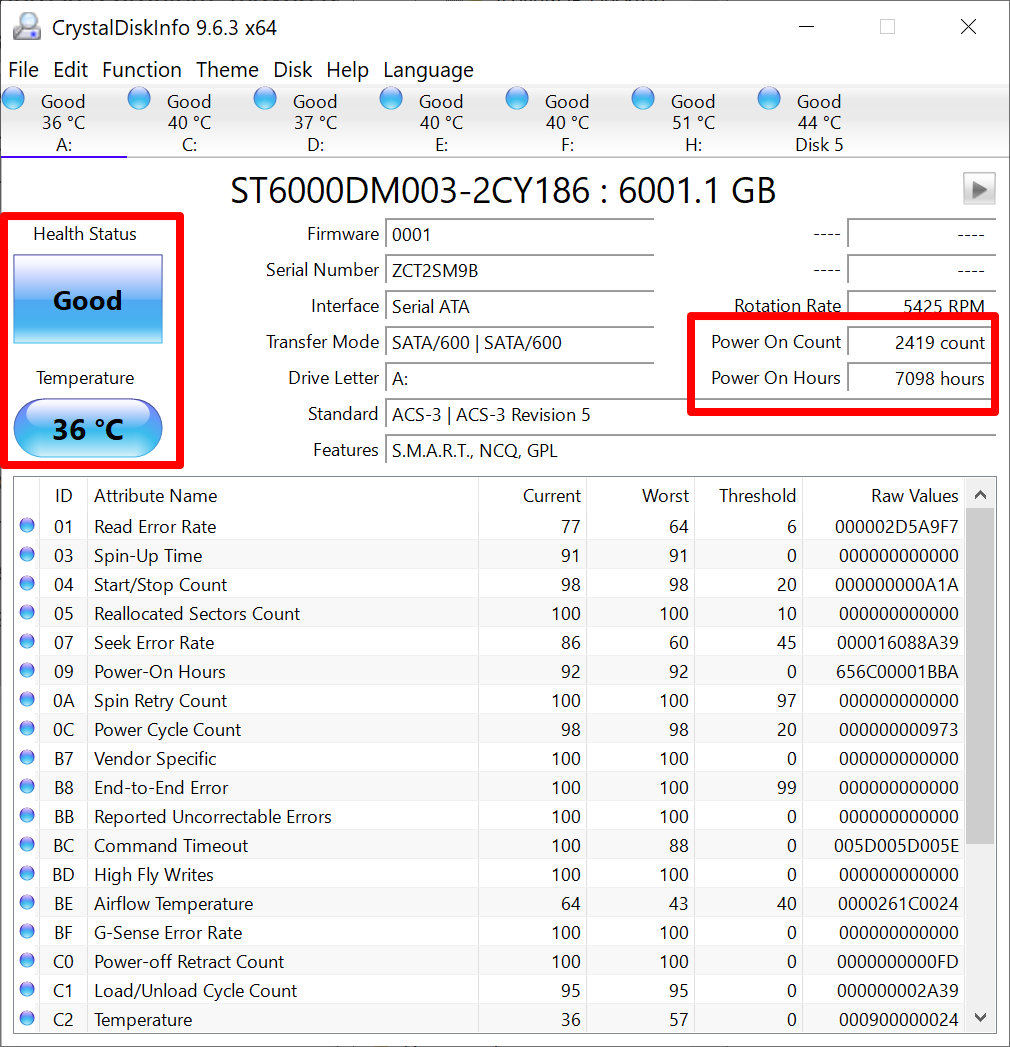This screenshot has height=1047, width=1010.
Task: Click the Good health status button
Action: (x=88, y=299)
